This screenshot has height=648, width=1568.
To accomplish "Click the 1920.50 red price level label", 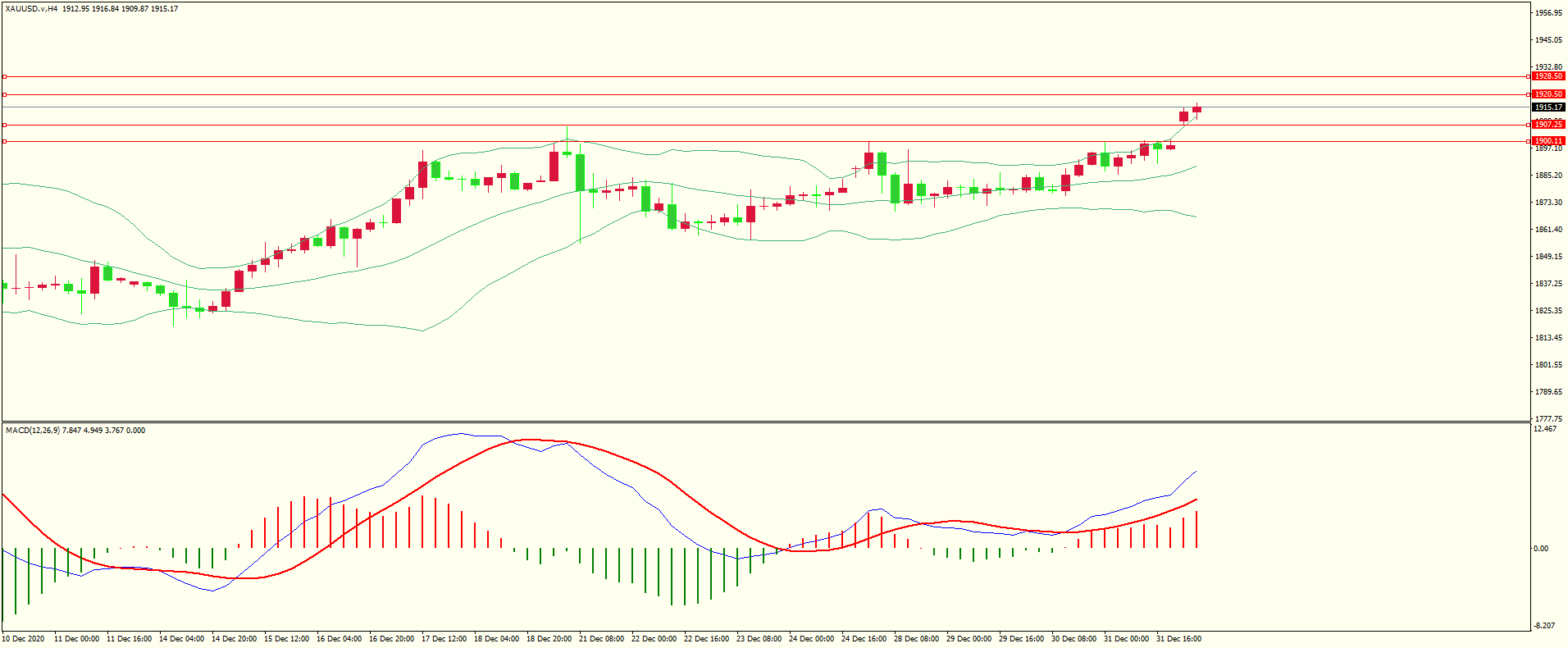I will click(1549, 94).
